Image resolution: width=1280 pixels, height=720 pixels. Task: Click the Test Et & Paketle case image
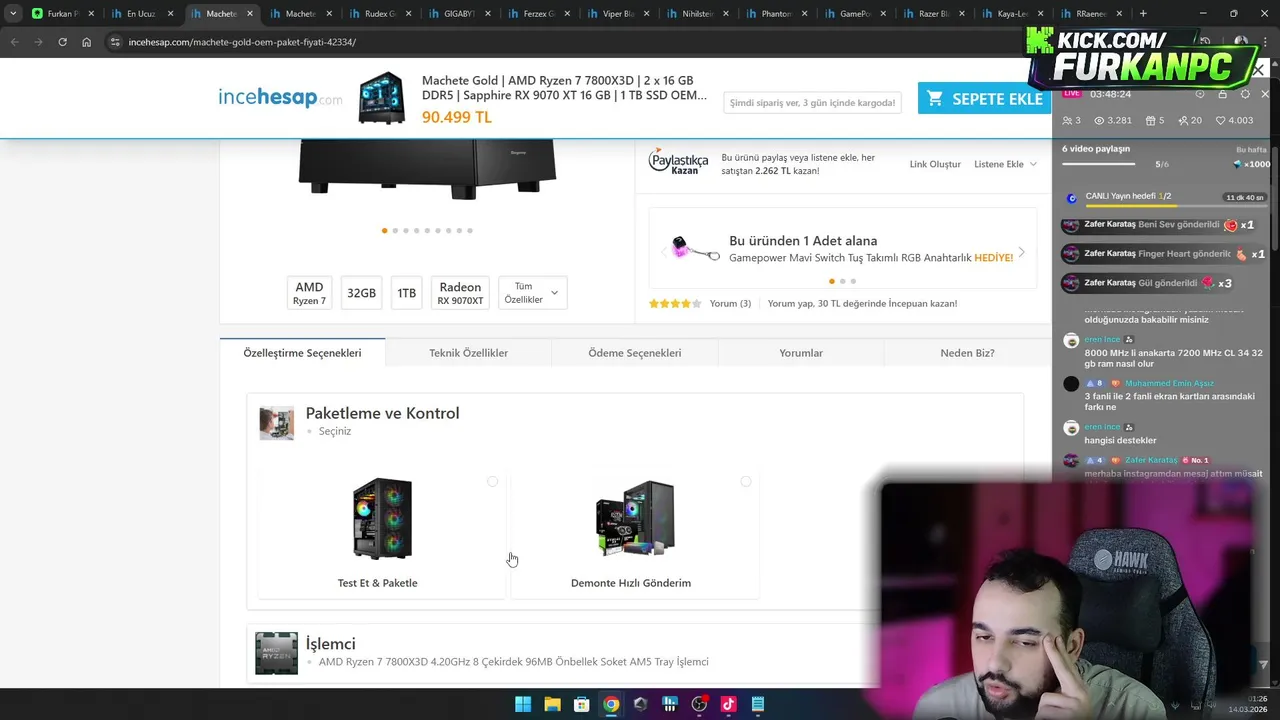pos(382,518)
